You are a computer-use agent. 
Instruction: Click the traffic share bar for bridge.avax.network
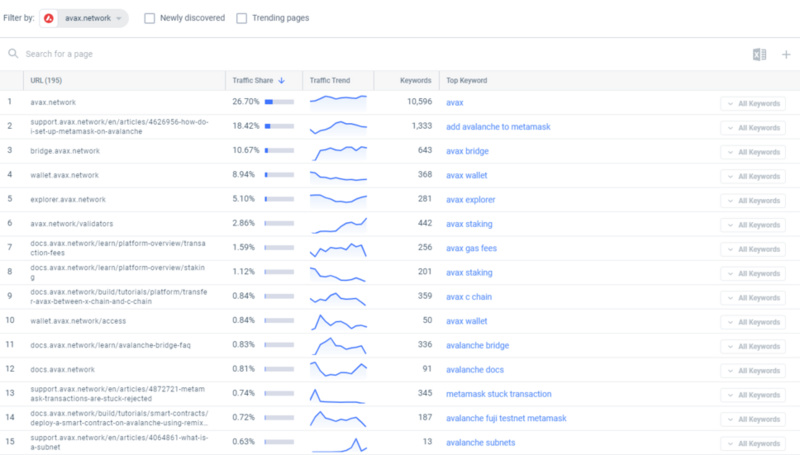pyautogui.click(x=279, y=151)
